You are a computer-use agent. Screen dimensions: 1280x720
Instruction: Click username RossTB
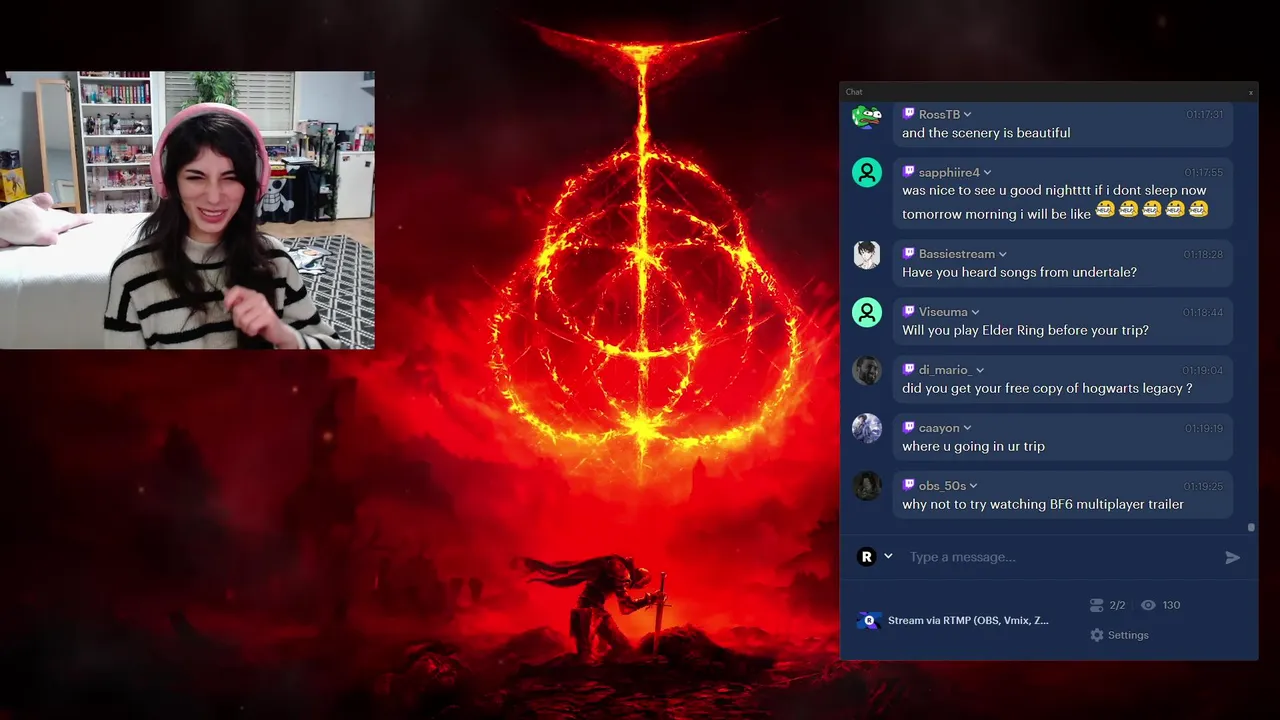tap(939, 114)
